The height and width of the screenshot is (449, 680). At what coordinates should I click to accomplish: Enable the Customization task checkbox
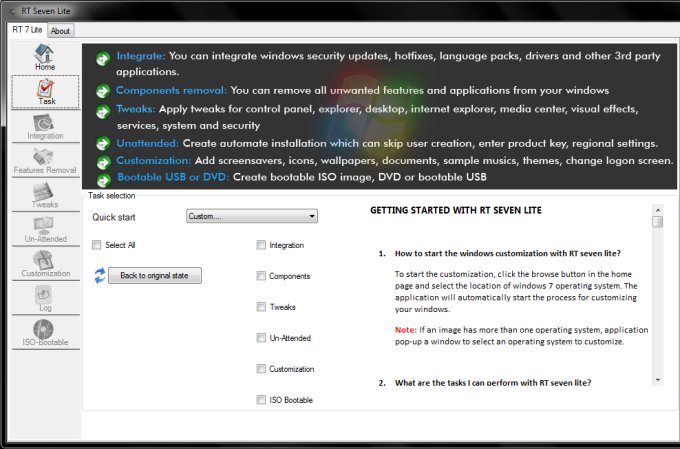[261, 369]
